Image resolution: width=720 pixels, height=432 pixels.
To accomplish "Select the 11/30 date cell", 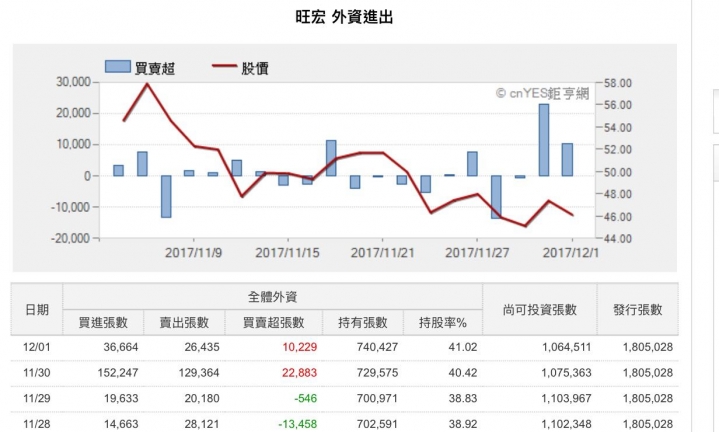I will point(36,373).
